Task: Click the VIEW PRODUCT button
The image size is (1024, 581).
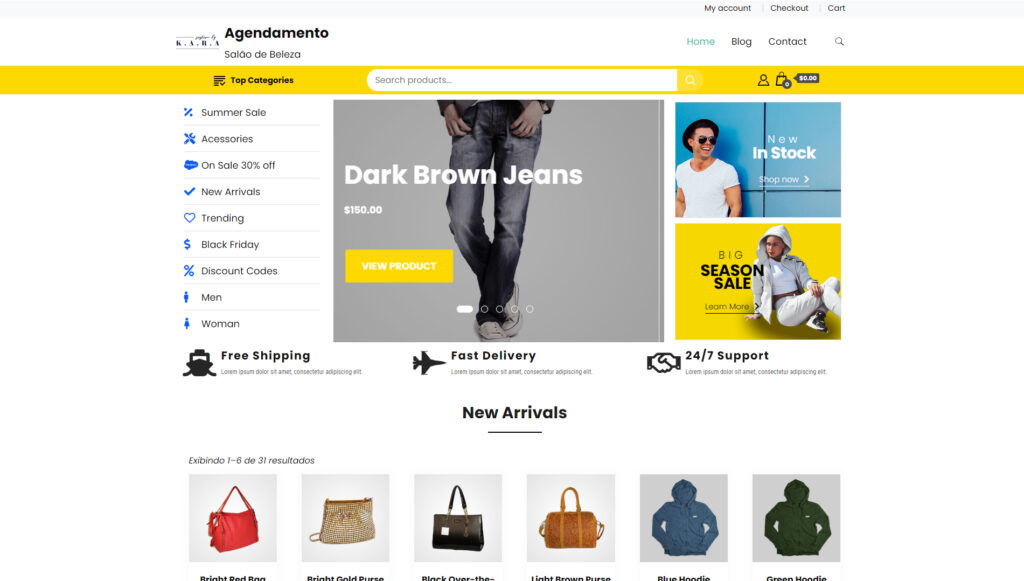Action: pyautogui.click(x=399, y=266)
